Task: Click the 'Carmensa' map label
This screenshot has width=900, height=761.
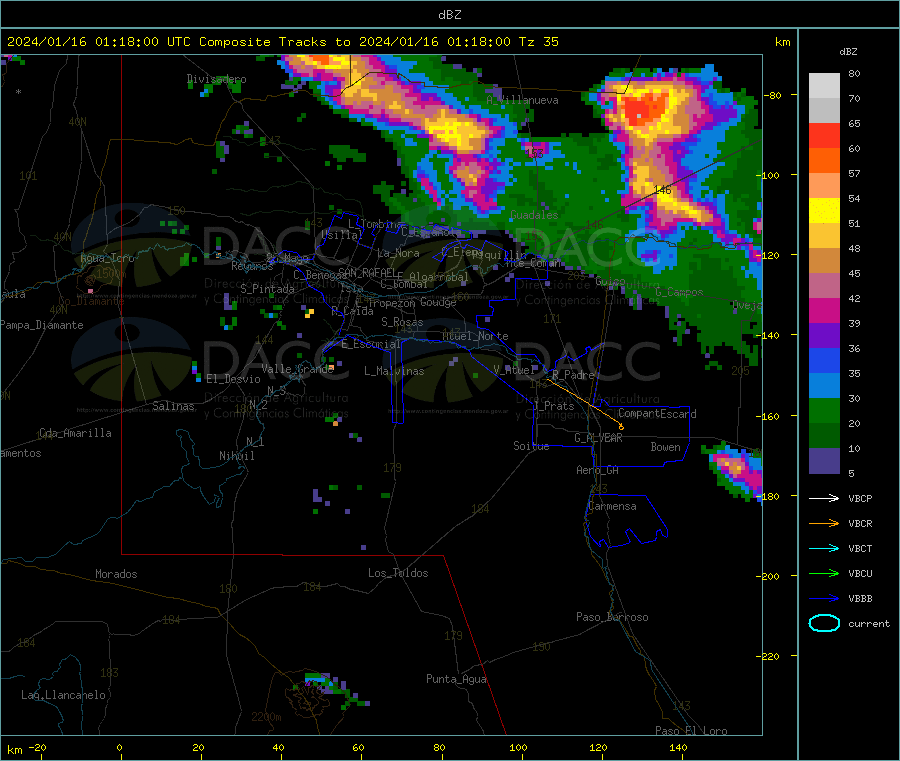Action: point(612,506)
